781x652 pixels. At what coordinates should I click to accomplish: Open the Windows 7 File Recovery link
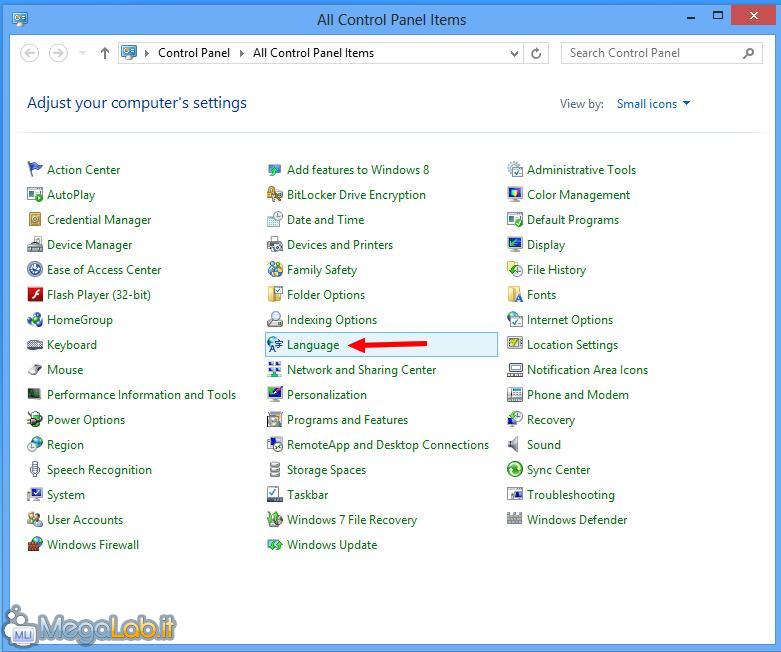tap(352, 520)
